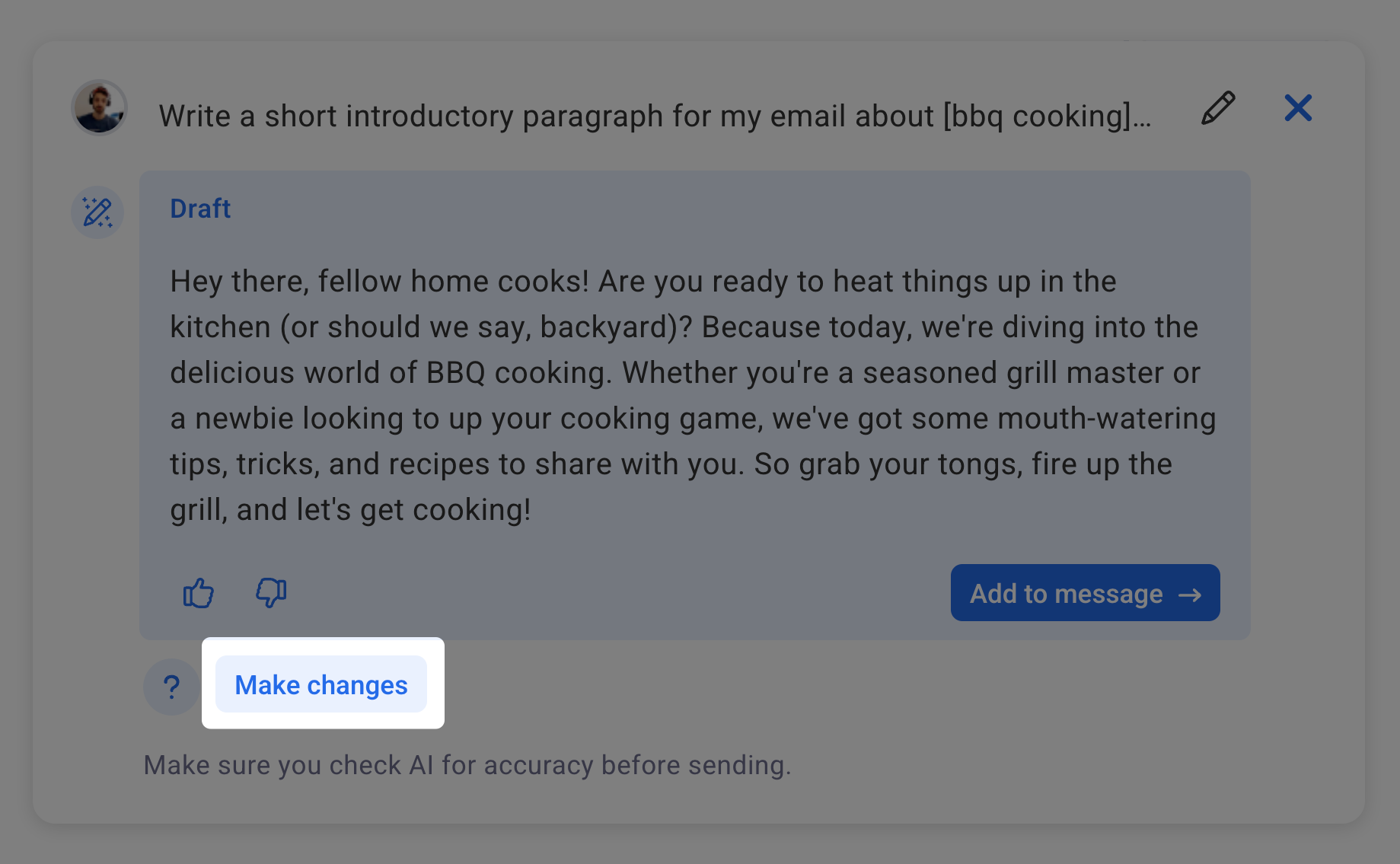The height and width of the screenshot is (864, 1400).
Task: Dismiss the AI draft with the X
Action: click(x=1298, y=108)
